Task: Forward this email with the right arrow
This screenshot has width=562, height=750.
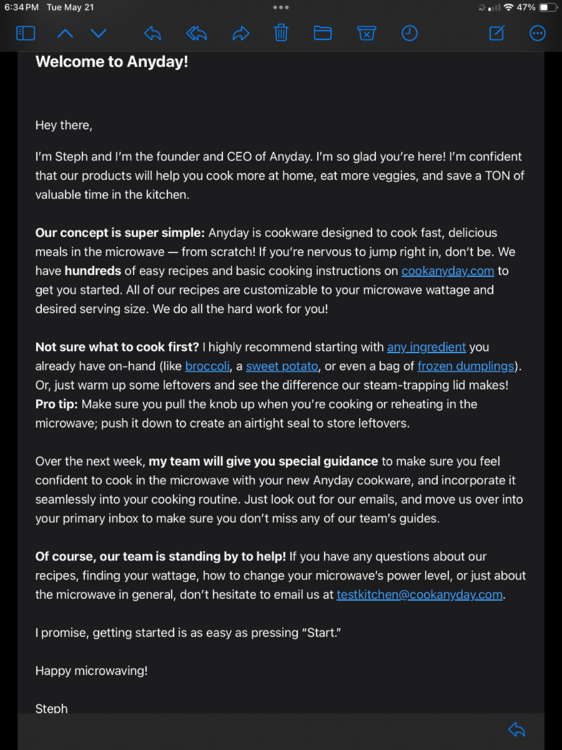Action: point(241,33)
